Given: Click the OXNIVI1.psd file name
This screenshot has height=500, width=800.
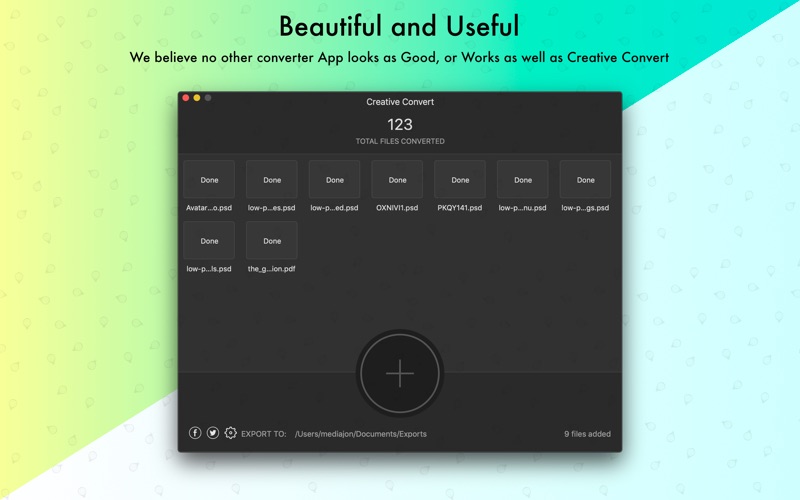Looking at the screenshot, I should coord(397,208).
